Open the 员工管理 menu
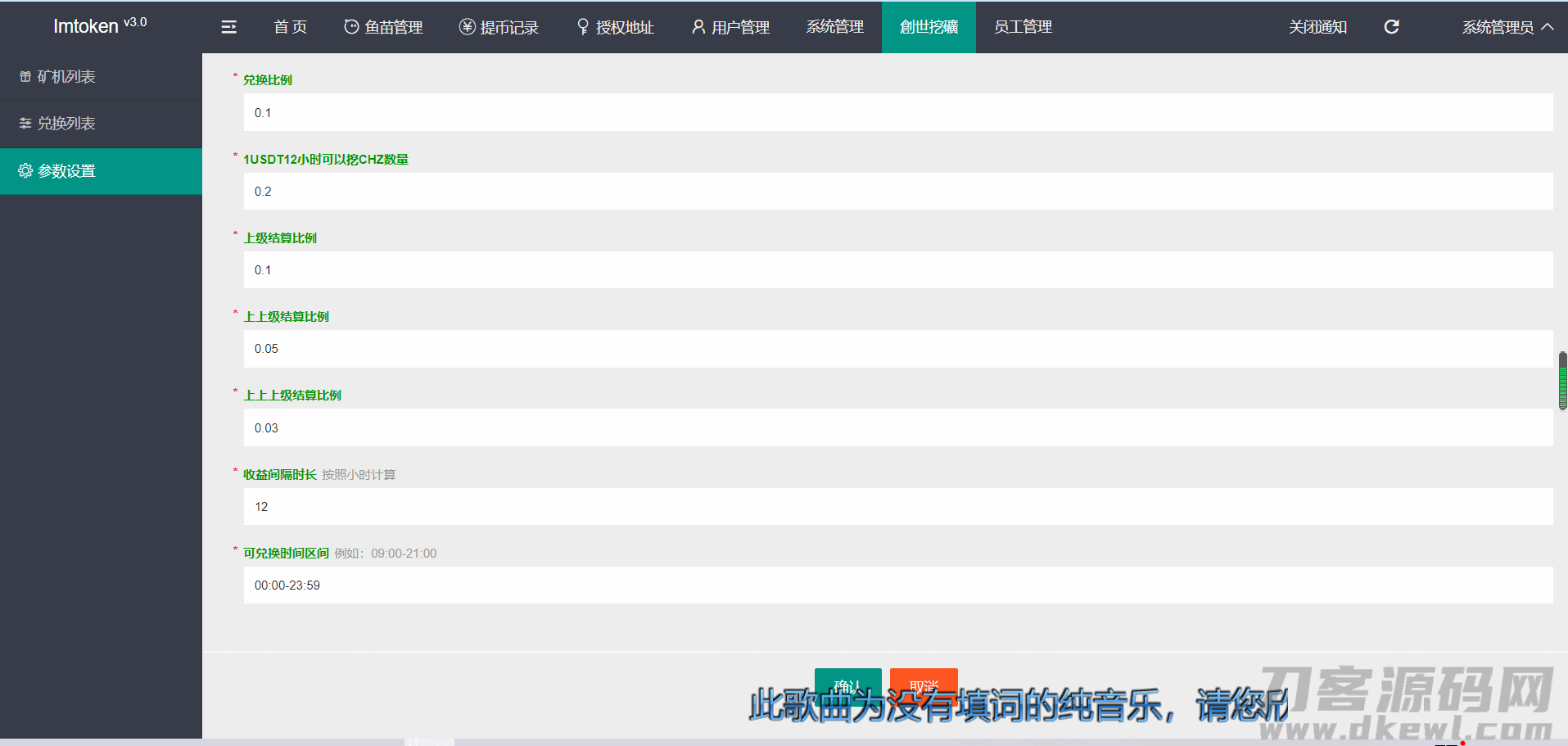This screenshot has height=746, width=1568. (1023, 27)
